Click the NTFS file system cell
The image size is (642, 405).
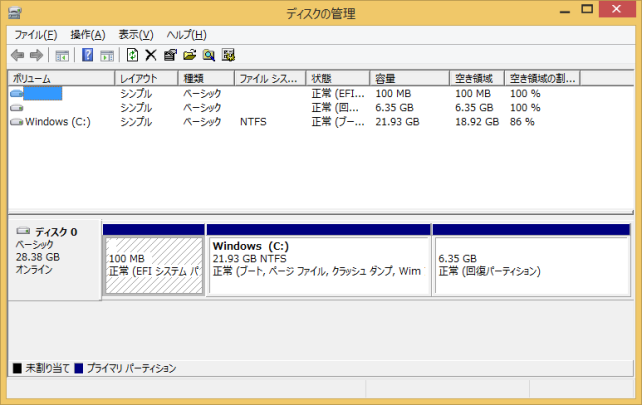coord(253,122)
